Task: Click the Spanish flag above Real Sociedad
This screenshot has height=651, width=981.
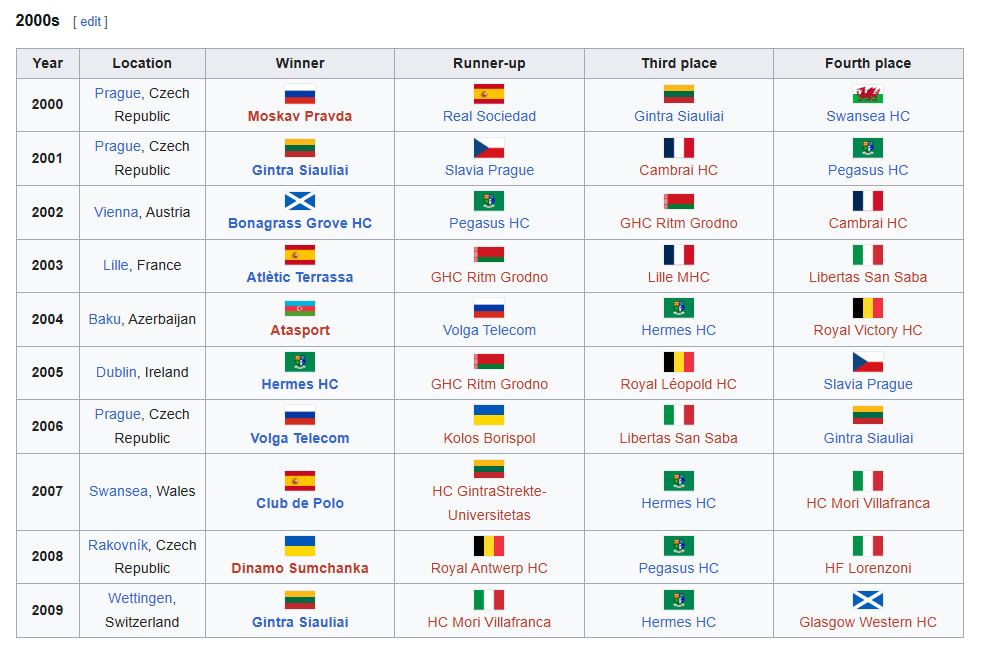Action: coord(489,94)
